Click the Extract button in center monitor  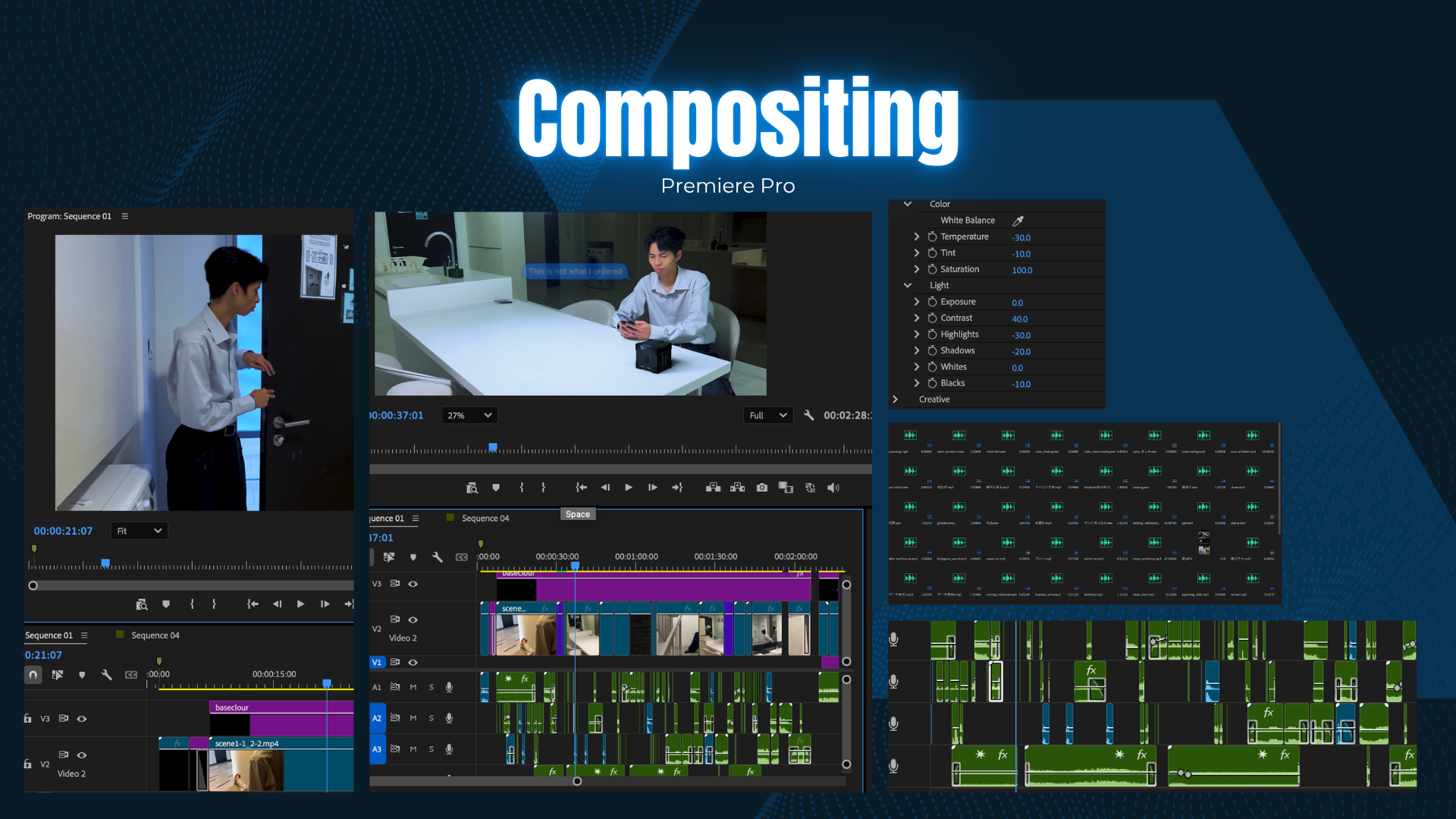[737, 488]
